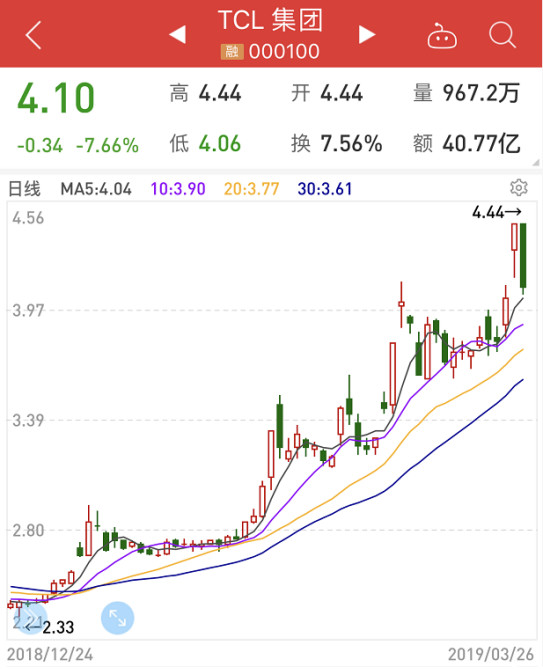543x669 pixels.
Task: Open the robot assistant icon
Action: coord(442,35)
